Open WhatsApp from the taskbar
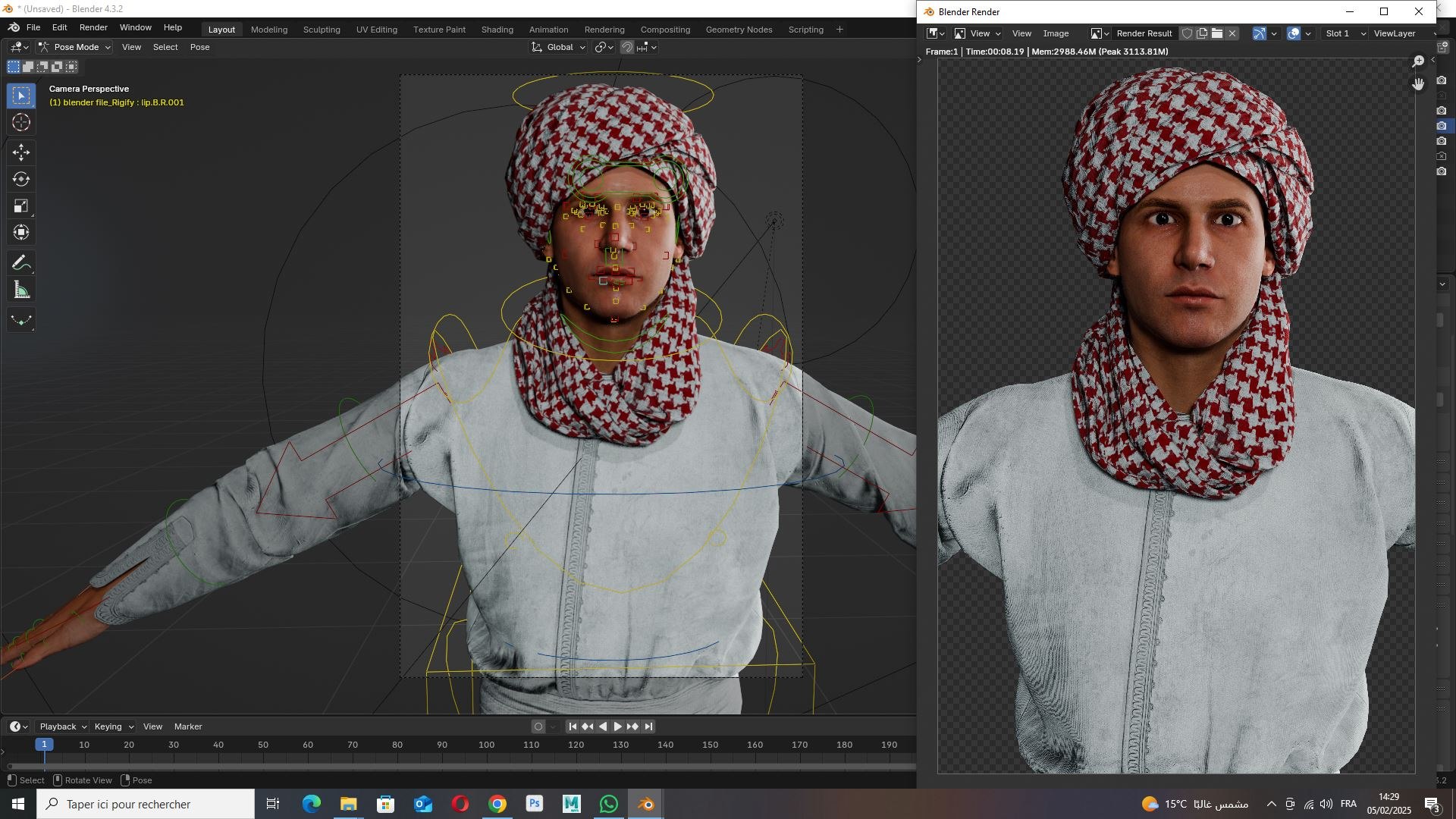1456x819 pixels. [609, 804]
